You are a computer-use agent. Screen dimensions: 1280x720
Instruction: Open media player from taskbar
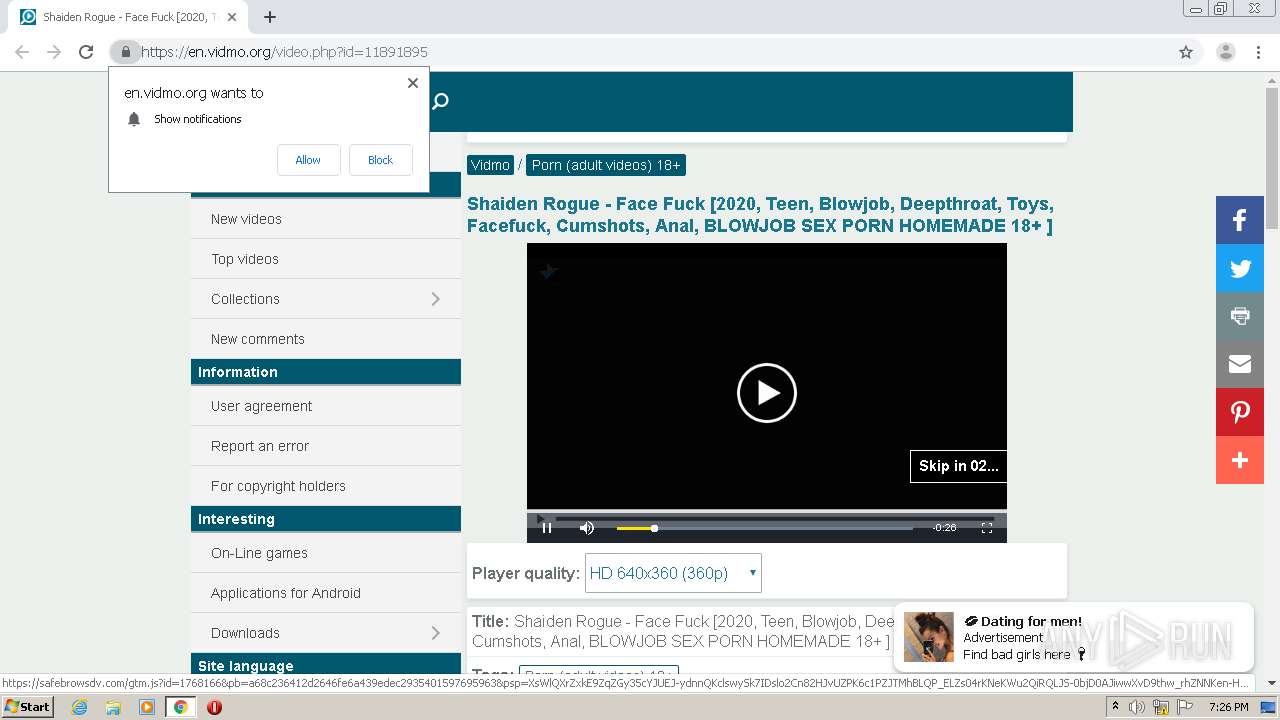(147, 707)
